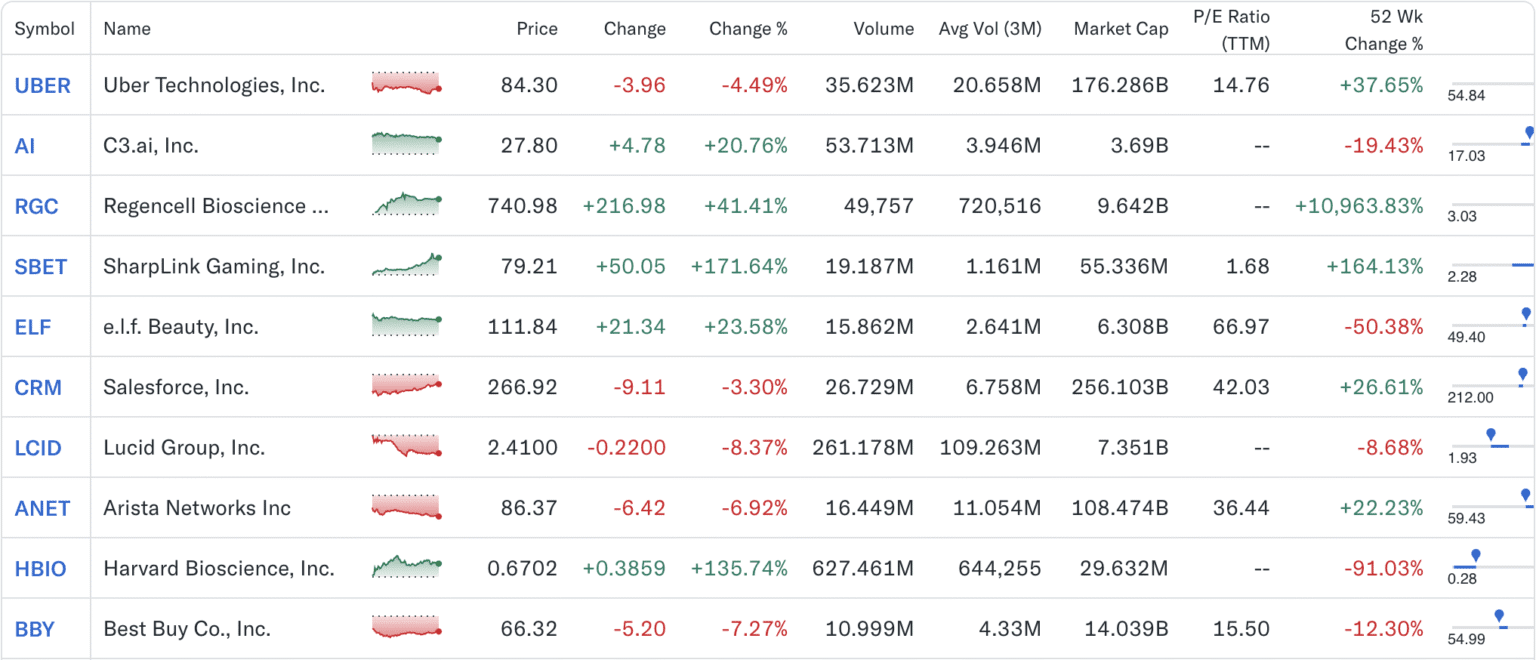Sort the table by the Price column
The height and width of the screenshot is (660, 1536).
pyautogui.click(x=537, y=29)
